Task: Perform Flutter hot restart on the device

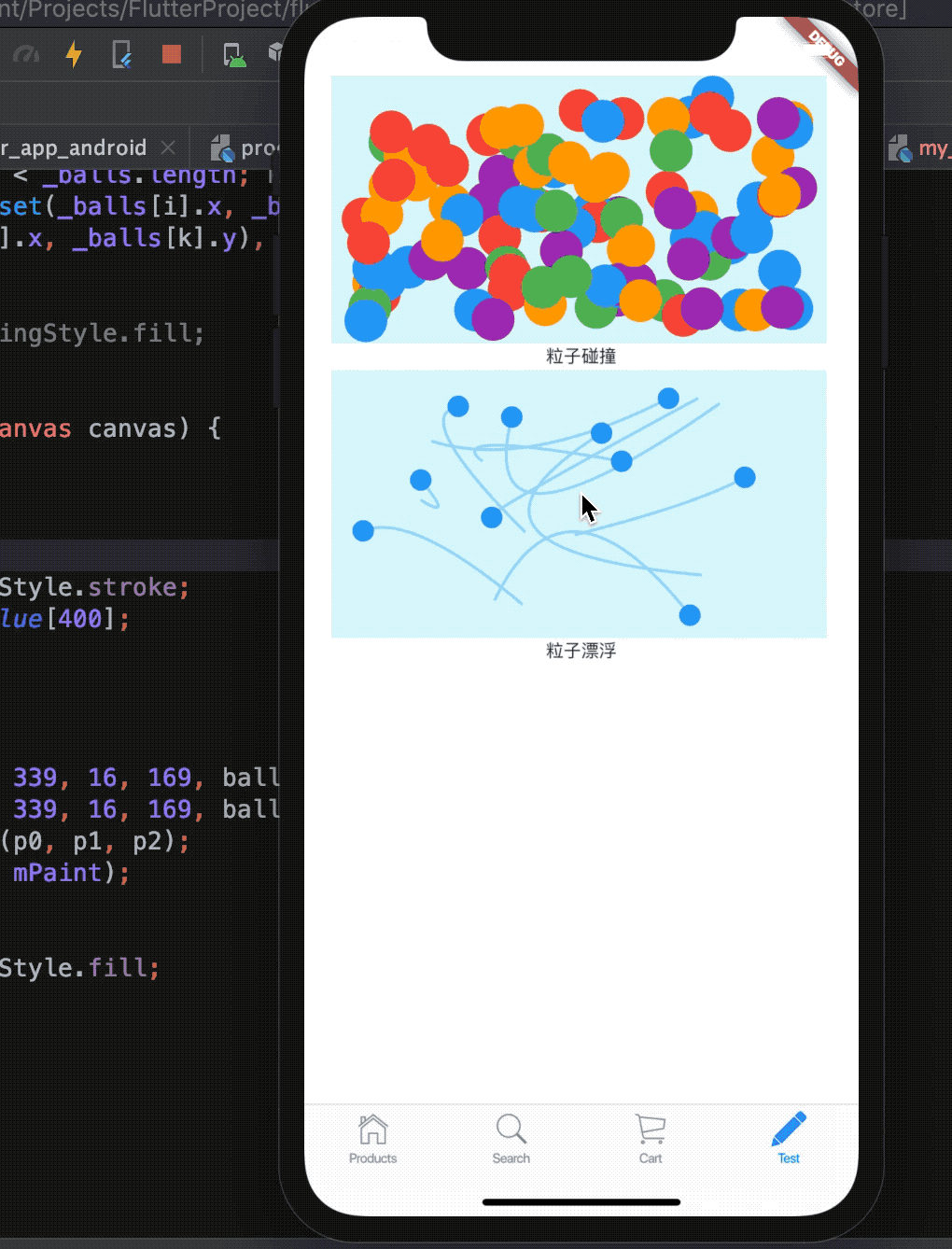Action: point(121,54)
